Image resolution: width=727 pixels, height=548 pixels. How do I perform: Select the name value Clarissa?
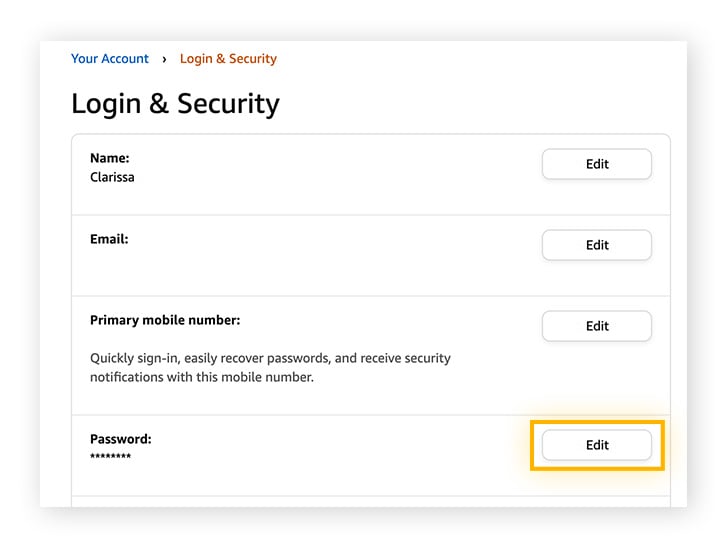pyautogui.click(x=114, y=177)
